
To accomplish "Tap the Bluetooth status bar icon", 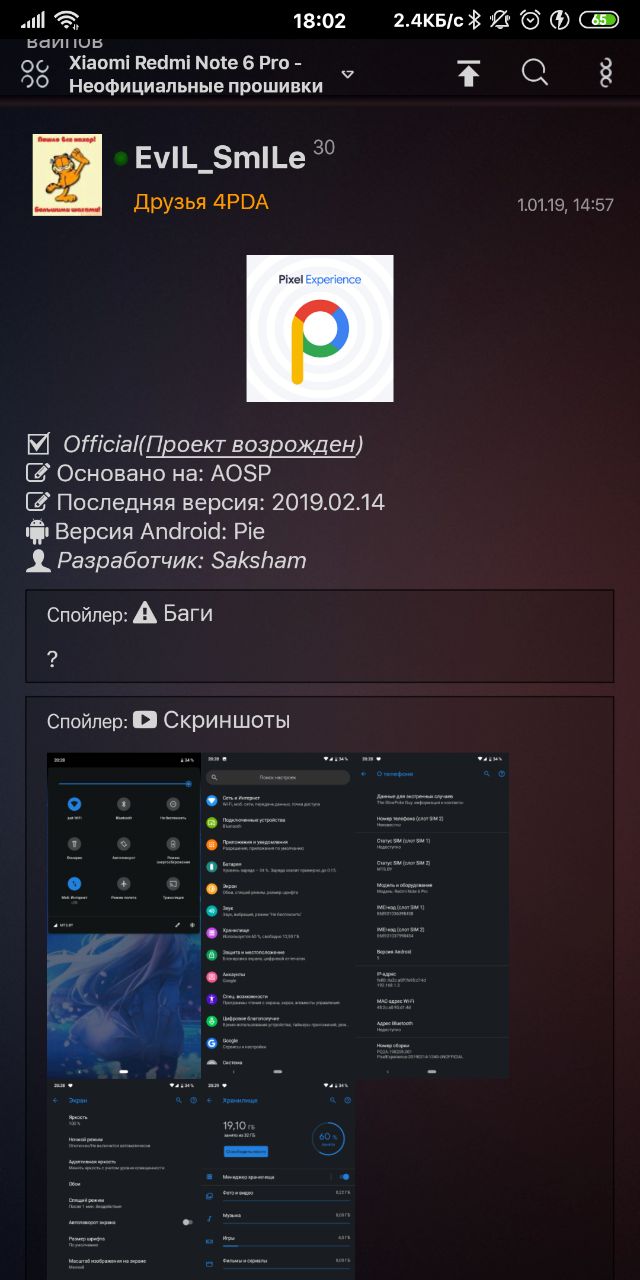I will point(476,19).
